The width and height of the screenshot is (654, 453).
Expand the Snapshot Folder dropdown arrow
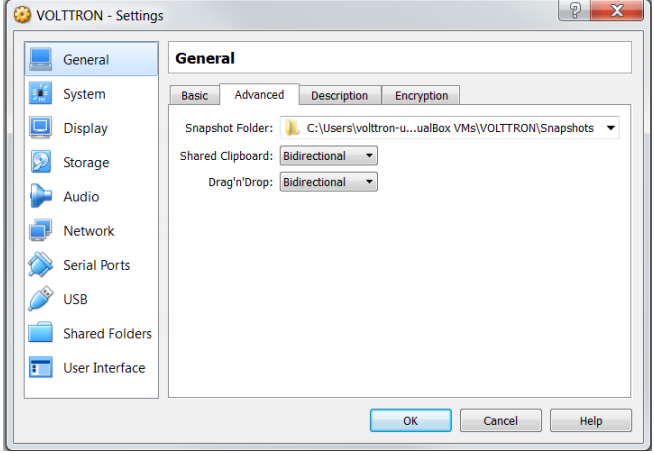coord(611,128)
